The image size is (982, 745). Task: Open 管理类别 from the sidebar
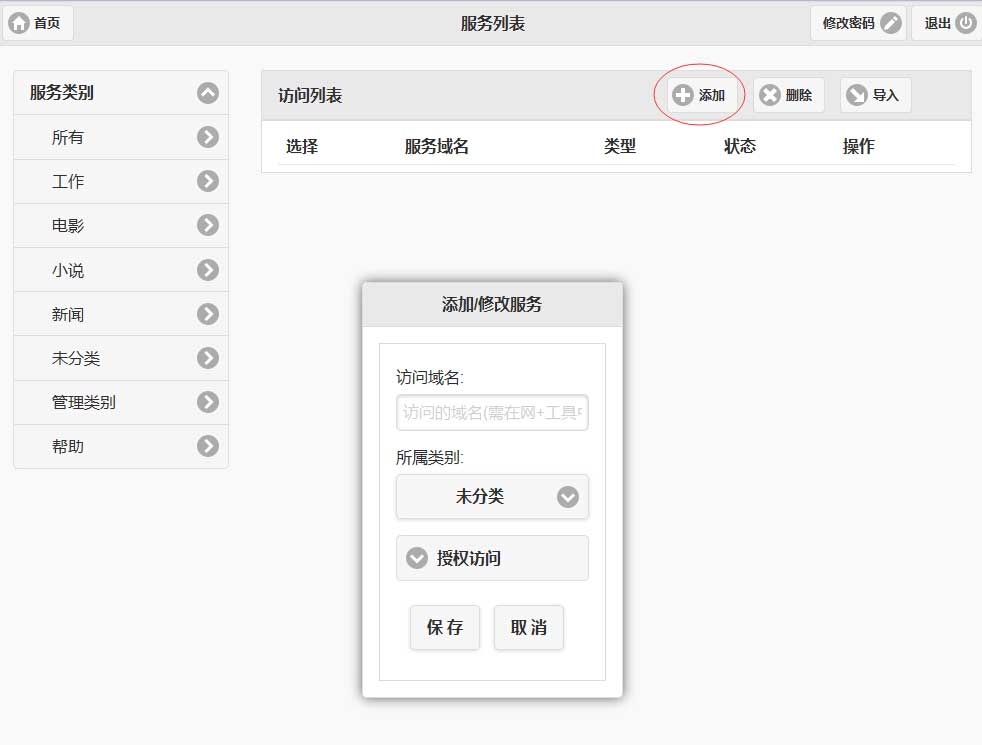84,402
